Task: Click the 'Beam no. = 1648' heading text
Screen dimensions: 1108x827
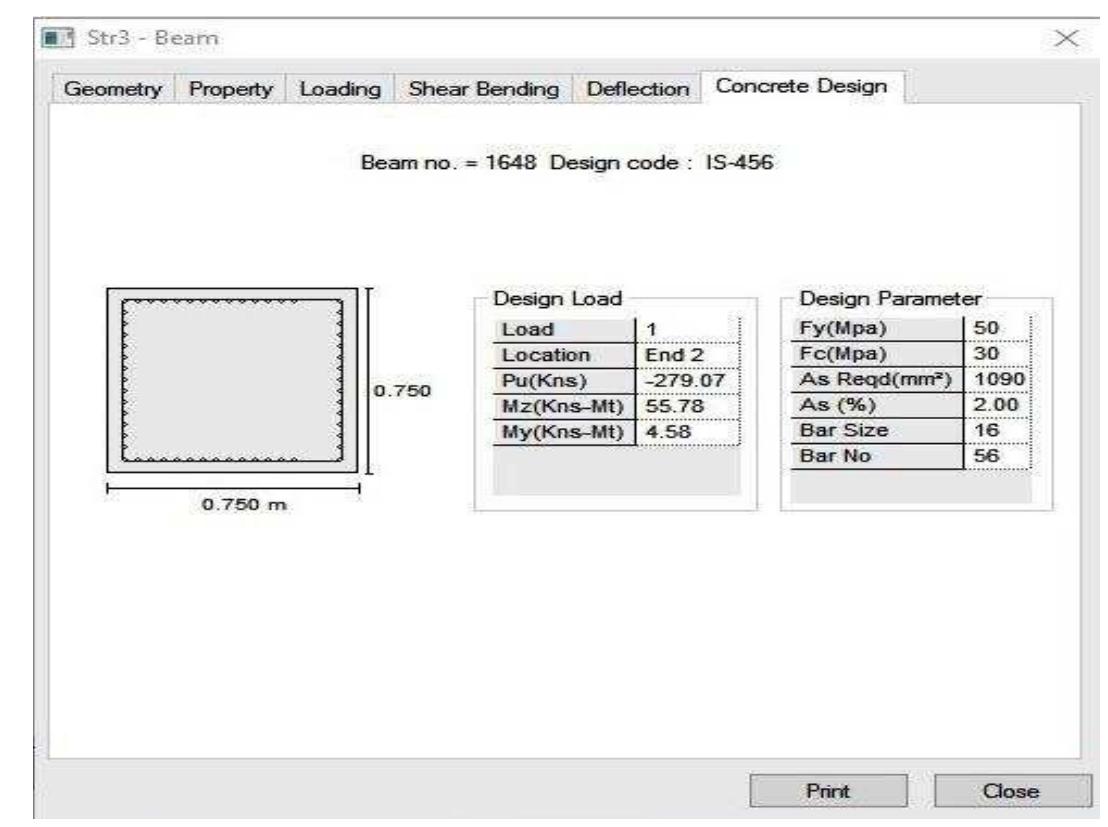Action: [x=448, y=163]
